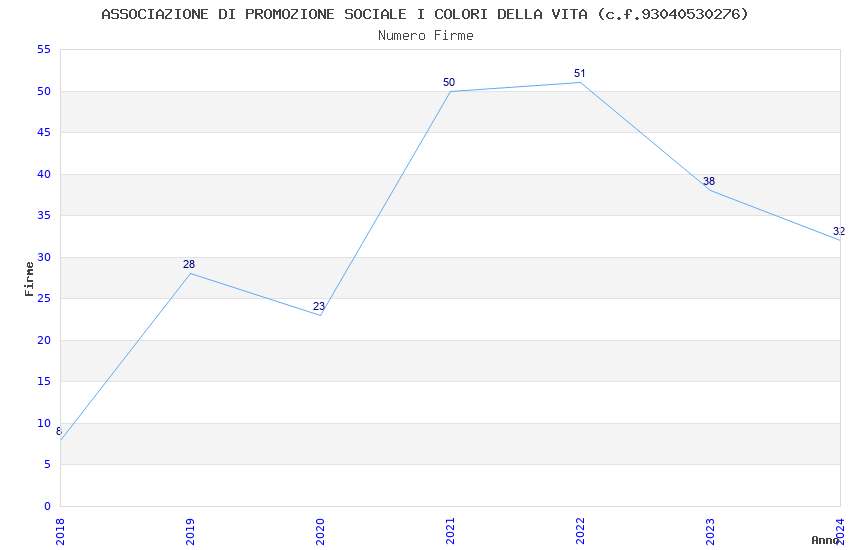Select the 2020 label on the x-axis
This screenshot has width=850, height=550.
coord(320,530)
